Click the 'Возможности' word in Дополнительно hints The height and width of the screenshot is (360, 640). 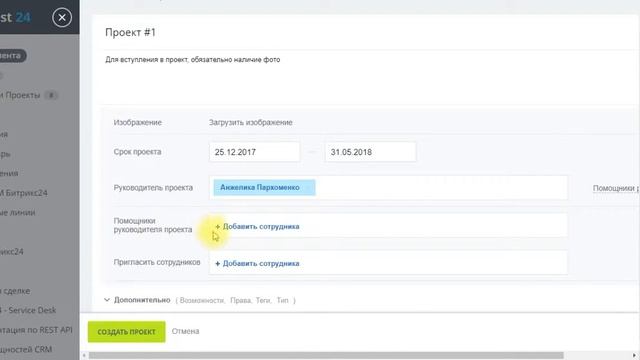(x=202, y=300)
